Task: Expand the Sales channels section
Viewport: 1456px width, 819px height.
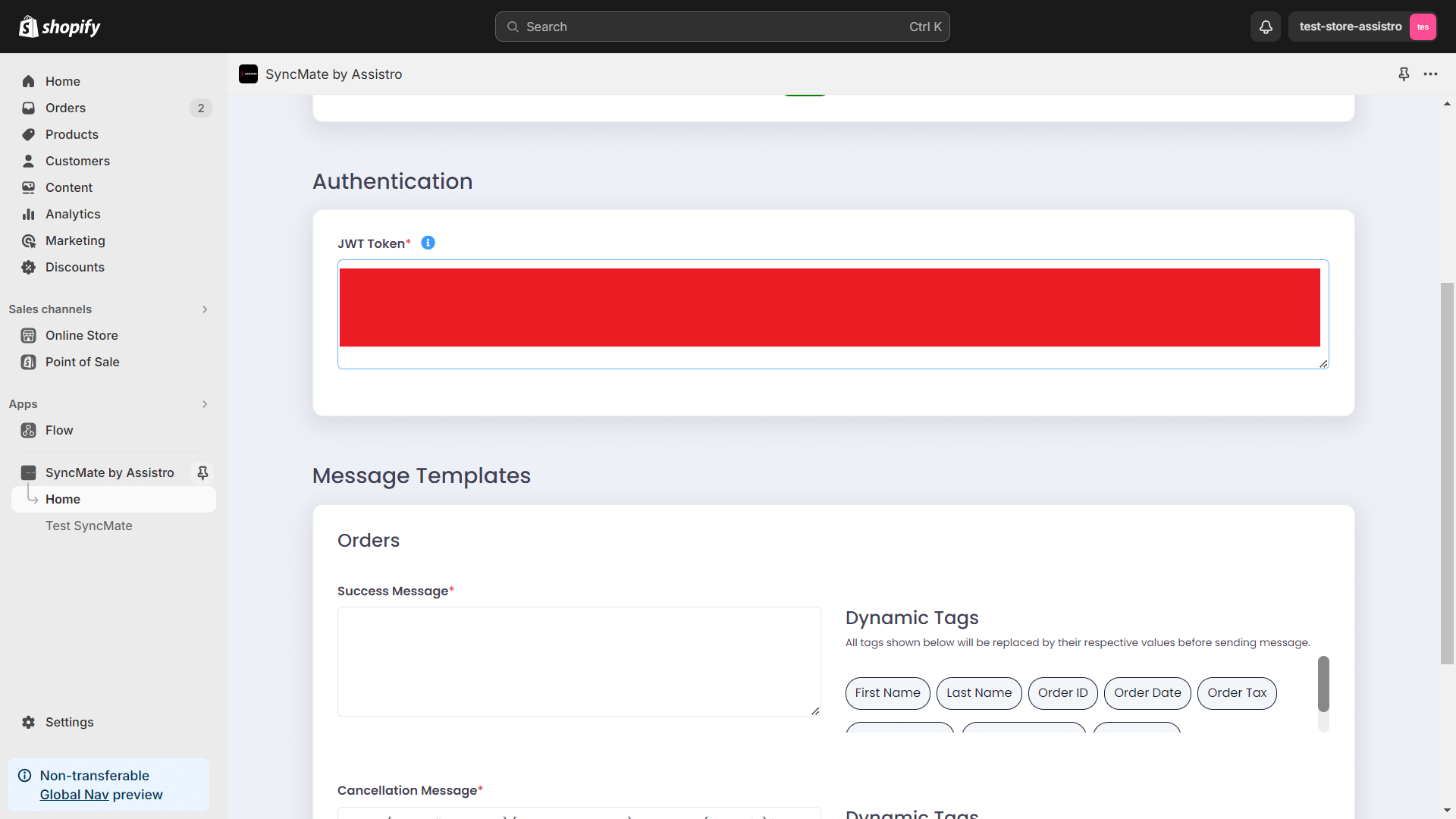Action: pyautogui.click(x=205, y=309)
